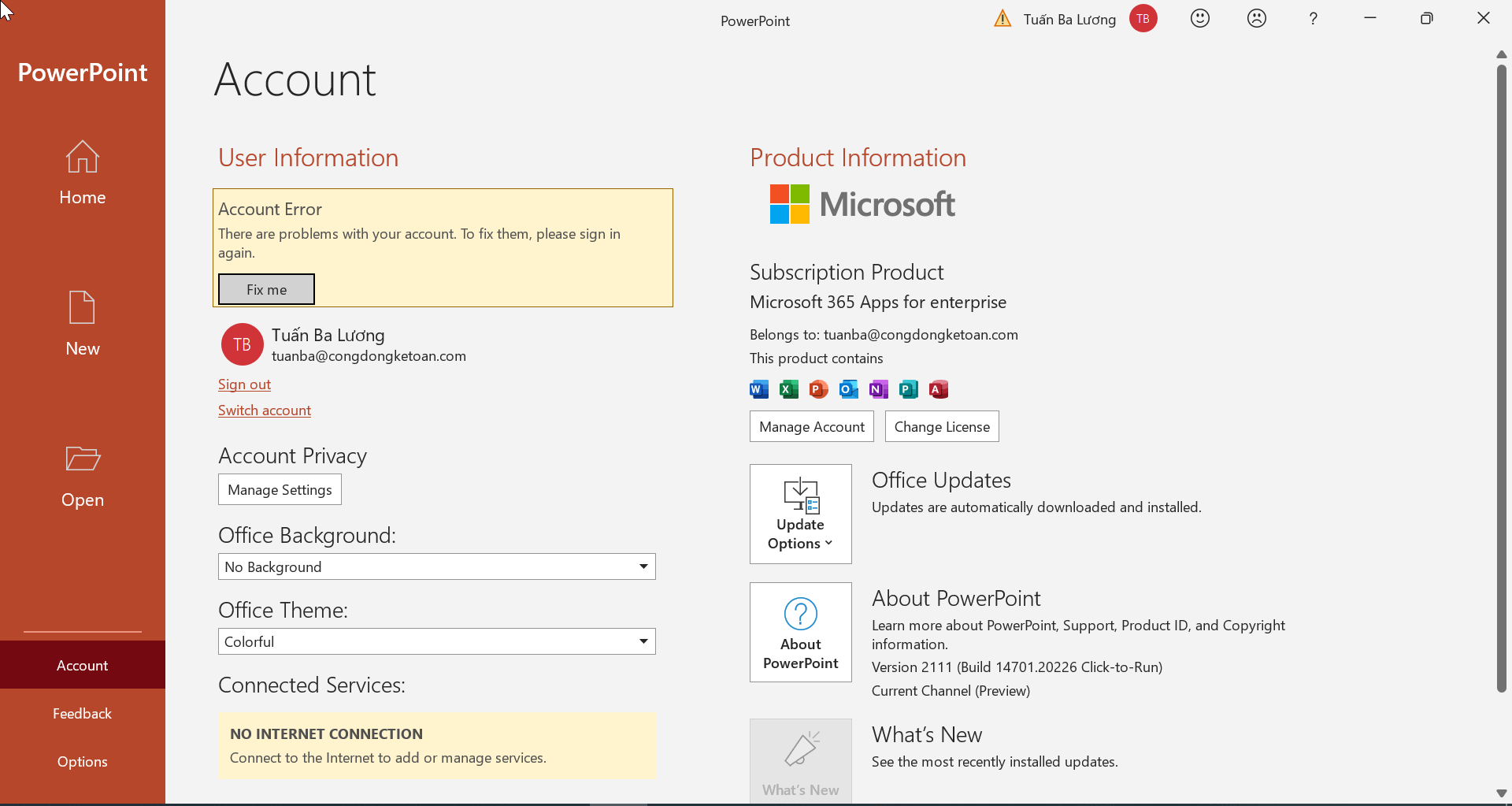Click the Sign out link
1512x806 pixels.
244,384
